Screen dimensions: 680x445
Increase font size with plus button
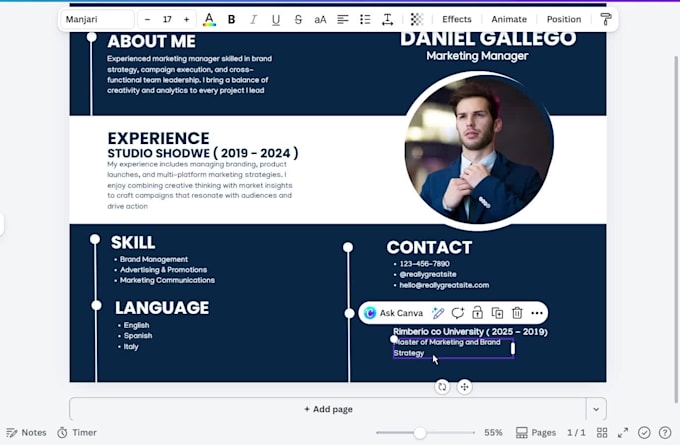(x=186, y=20)
